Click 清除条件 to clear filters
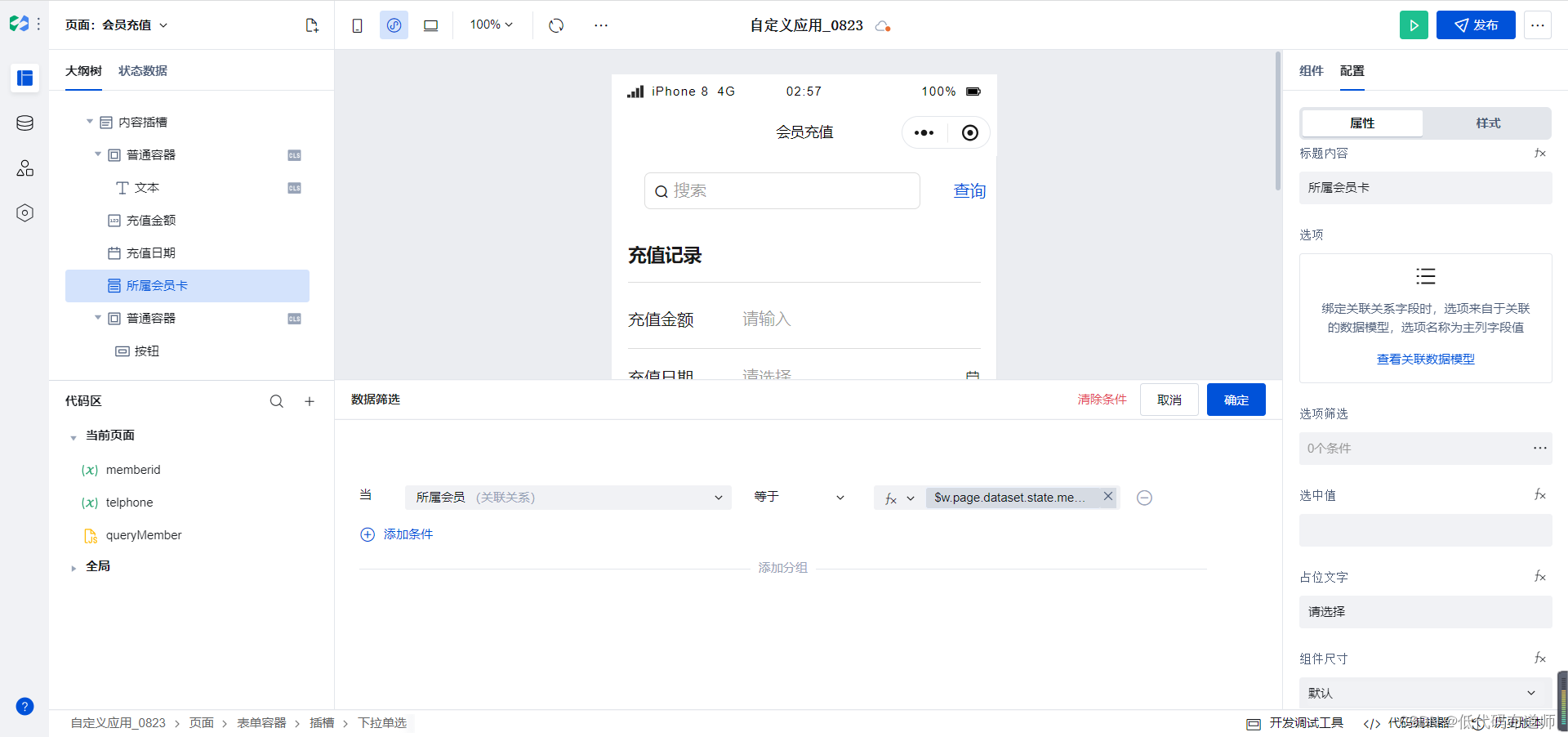This screenshot has width=1568, height=737. 1102,400
